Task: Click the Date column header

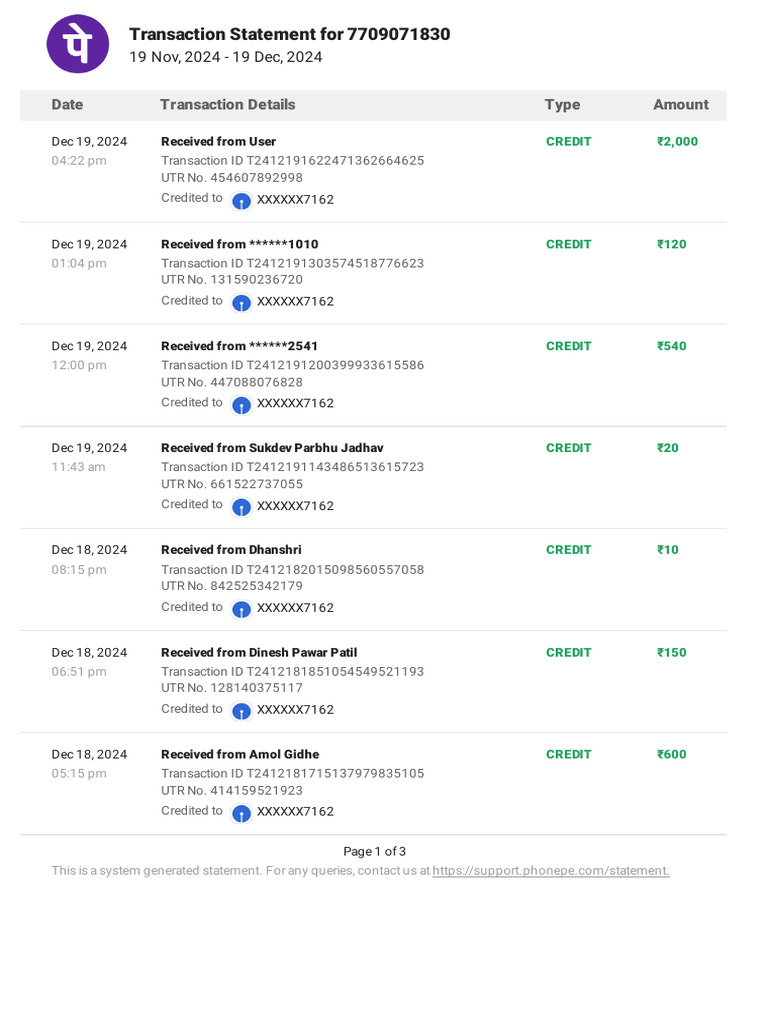Action: pyautogui.click(x=68, y=105)
